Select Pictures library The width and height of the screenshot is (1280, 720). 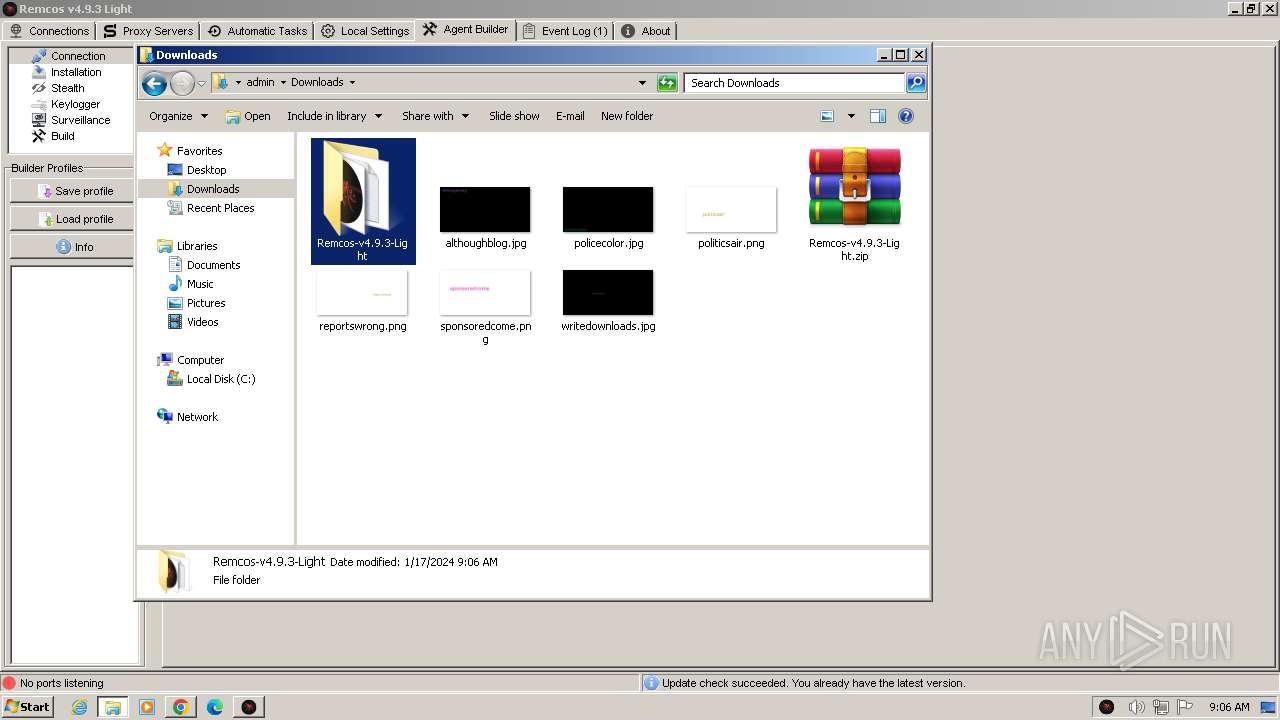tap(206, 303)
